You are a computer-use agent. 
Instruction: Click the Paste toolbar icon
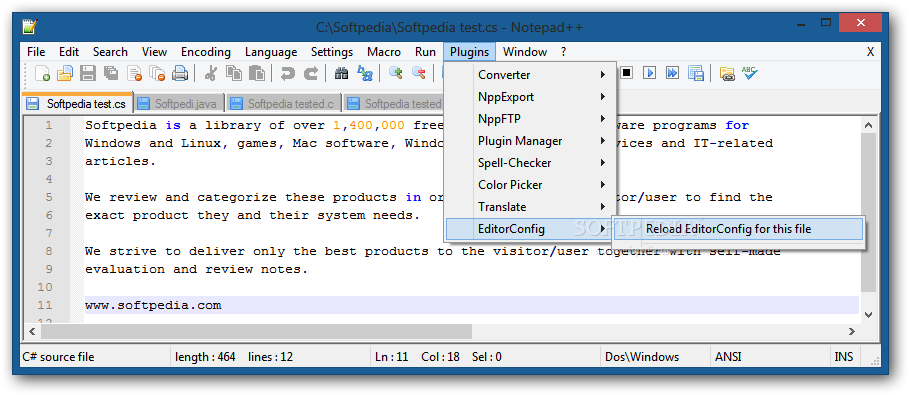coord(257,73)
